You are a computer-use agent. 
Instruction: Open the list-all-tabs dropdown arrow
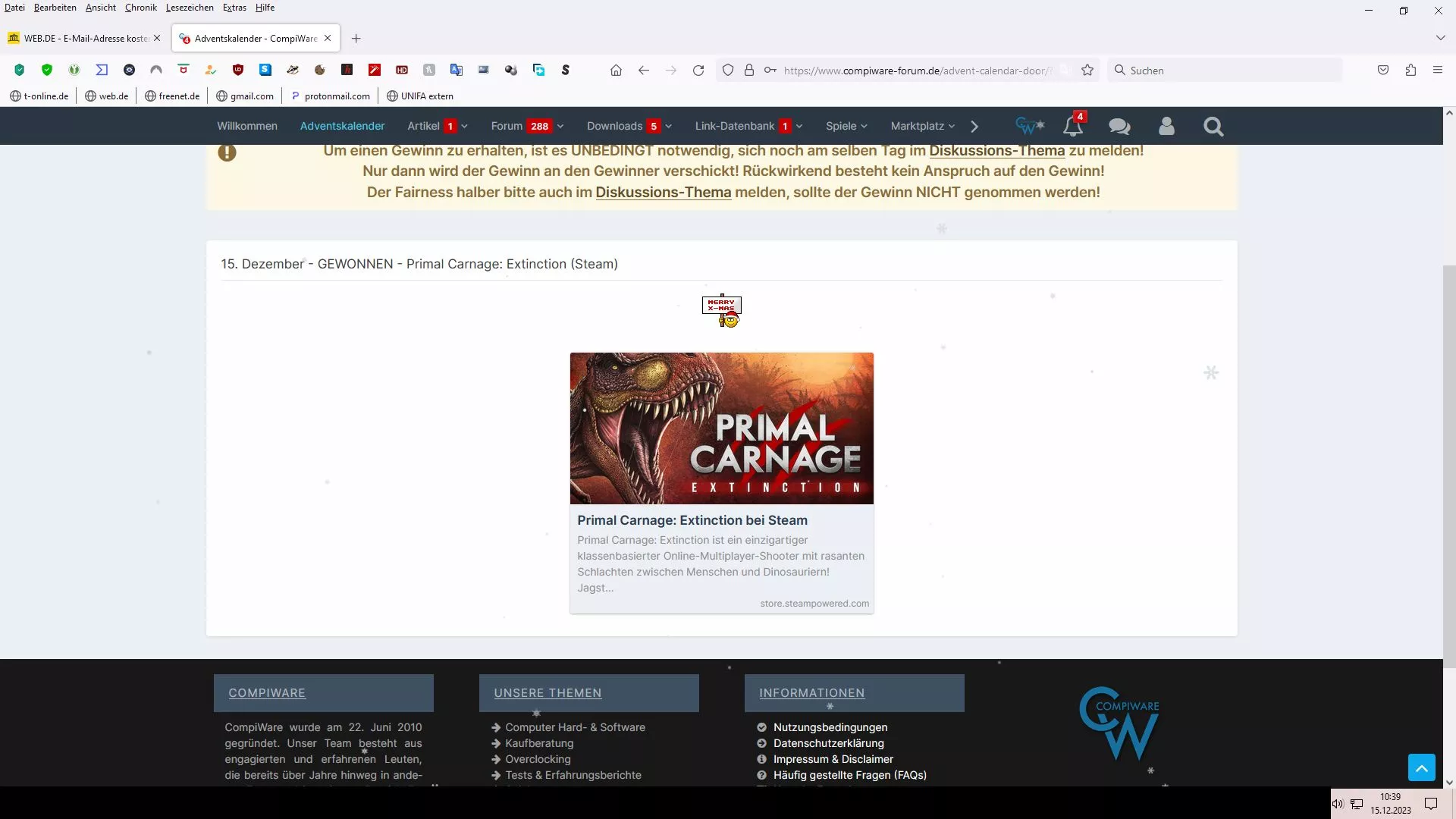(1440, 38)
